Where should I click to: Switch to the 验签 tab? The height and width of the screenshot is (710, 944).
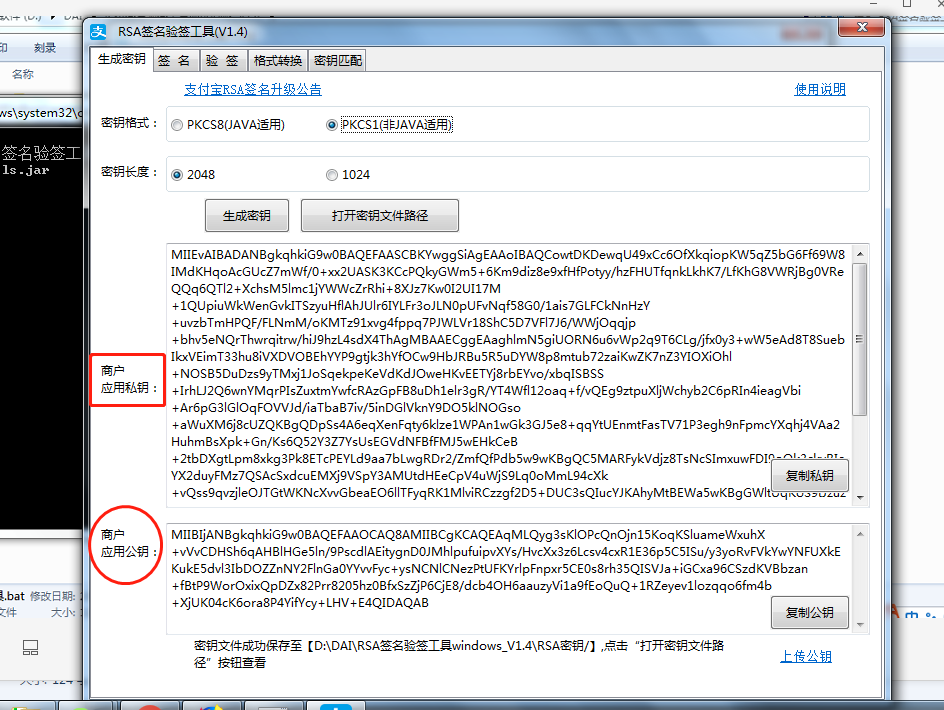coord(222,59)
